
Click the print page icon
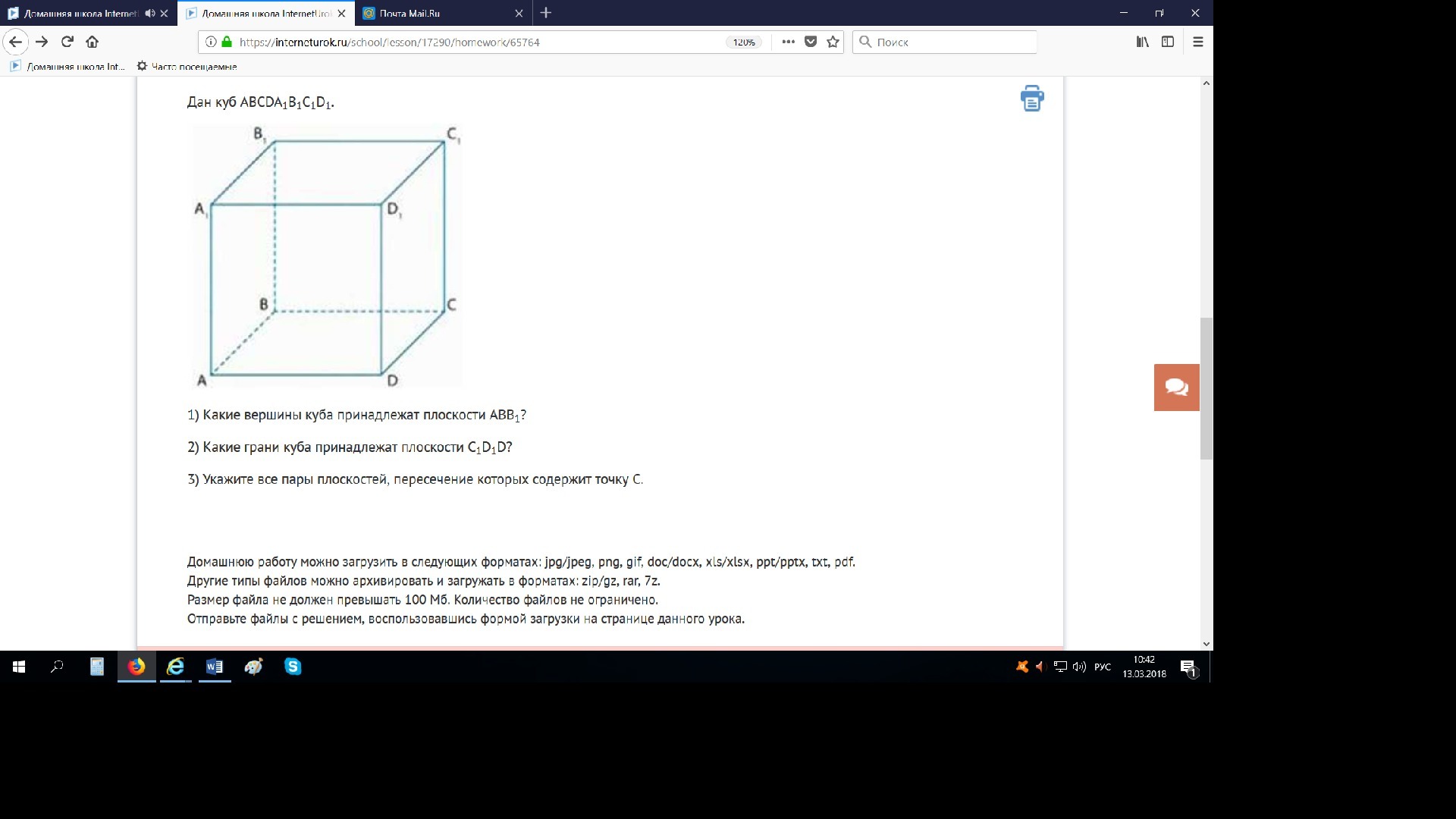tap(1031, 99)
